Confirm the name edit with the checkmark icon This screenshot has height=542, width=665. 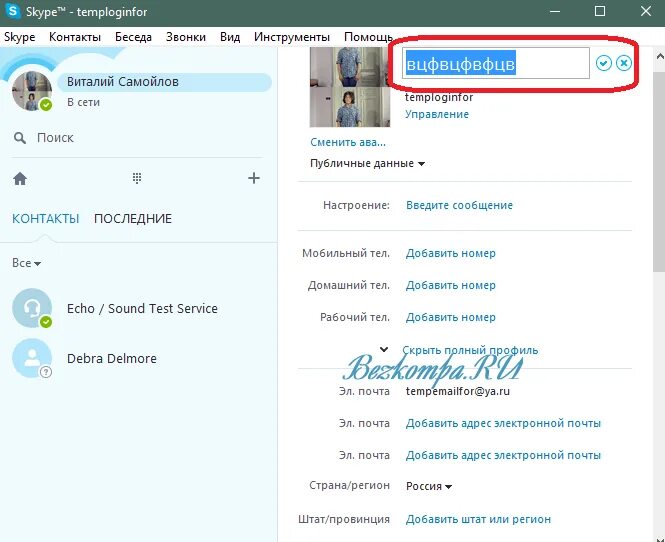pyautogui.click(x=603, y=64)
